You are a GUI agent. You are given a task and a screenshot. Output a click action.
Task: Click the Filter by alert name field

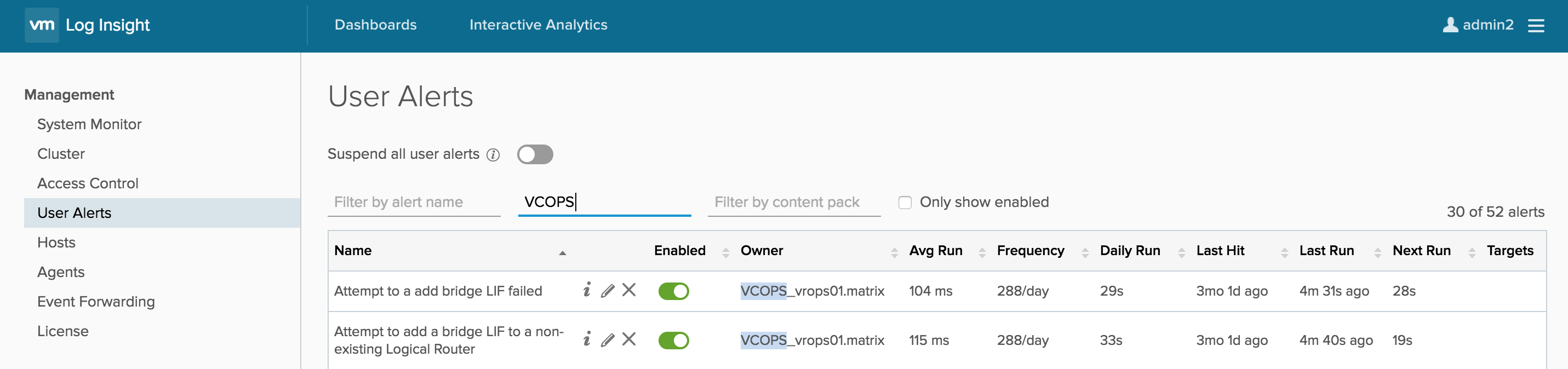413,203
